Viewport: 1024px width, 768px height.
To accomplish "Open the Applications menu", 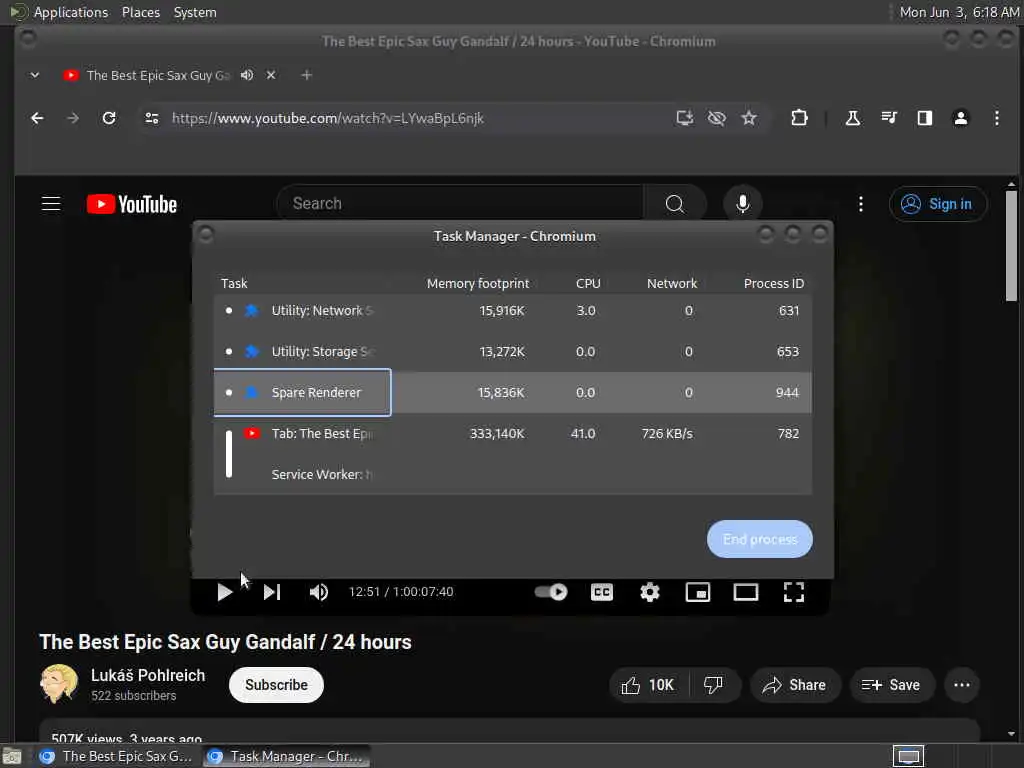I will (x=71, y=12).
